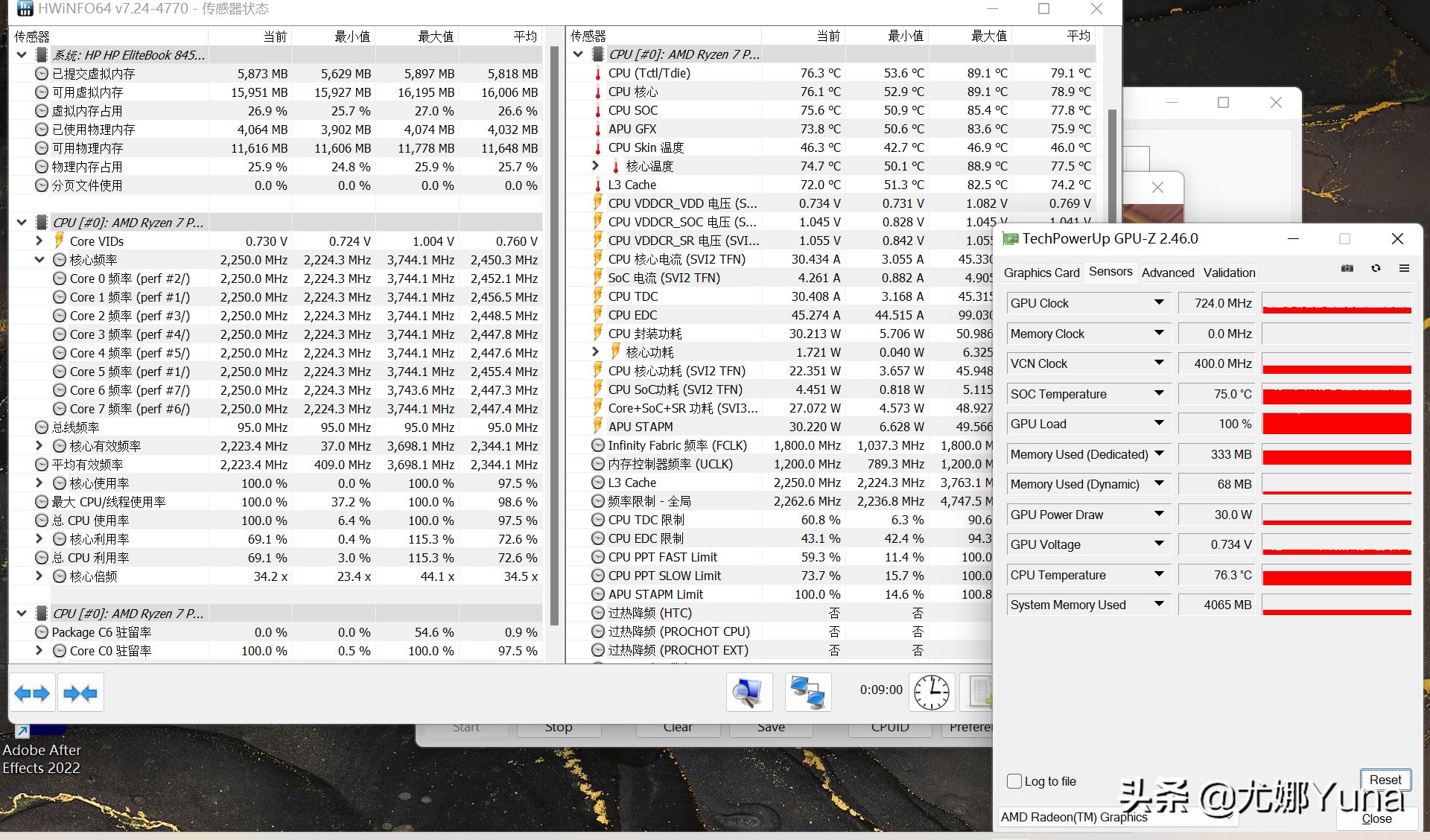Open the GPU Load sensor dropdown
This screenshot has height=840, width=1430.
[x=1159, y=424]
